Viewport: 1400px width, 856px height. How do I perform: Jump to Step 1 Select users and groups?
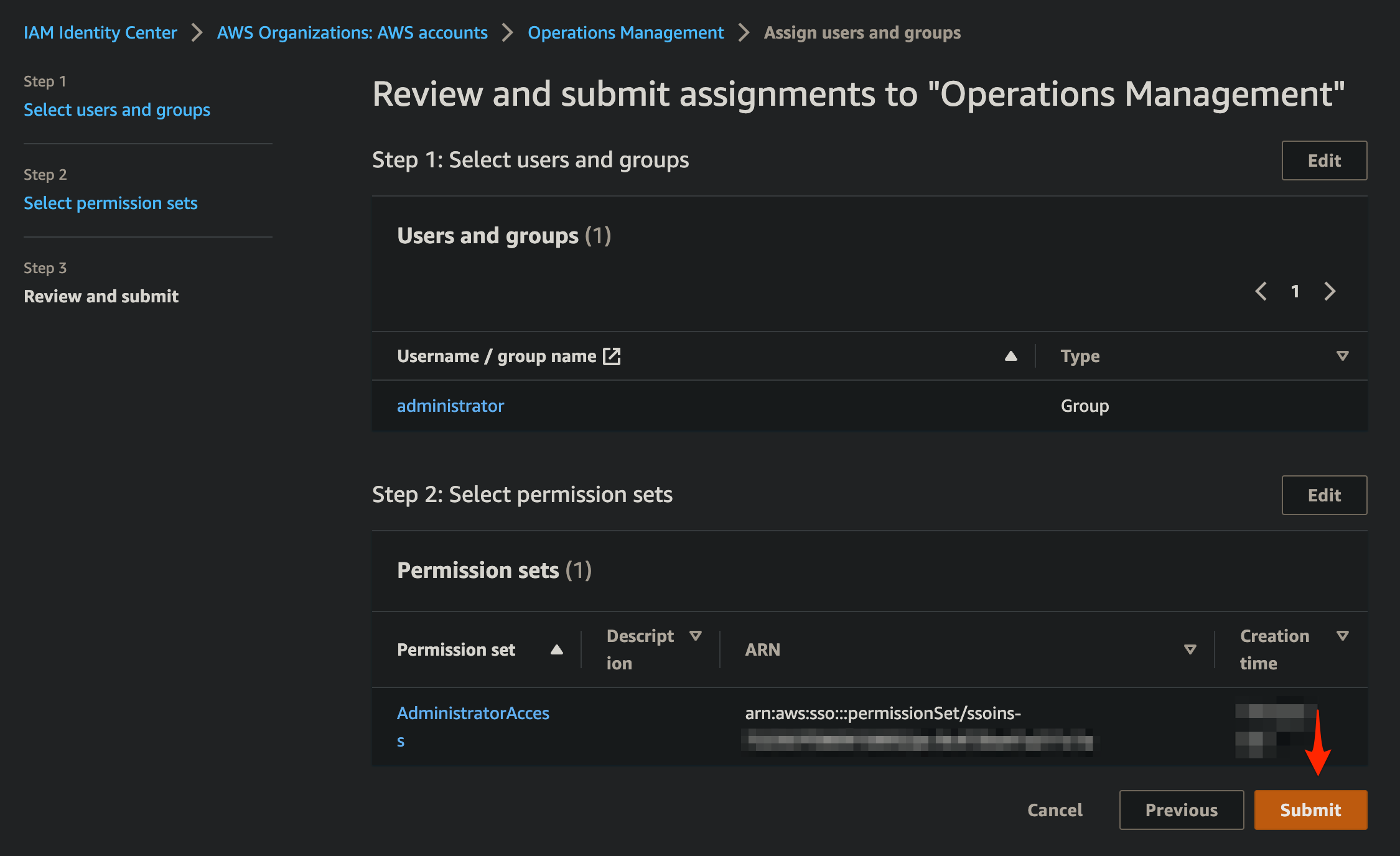[x=117, y=109]
